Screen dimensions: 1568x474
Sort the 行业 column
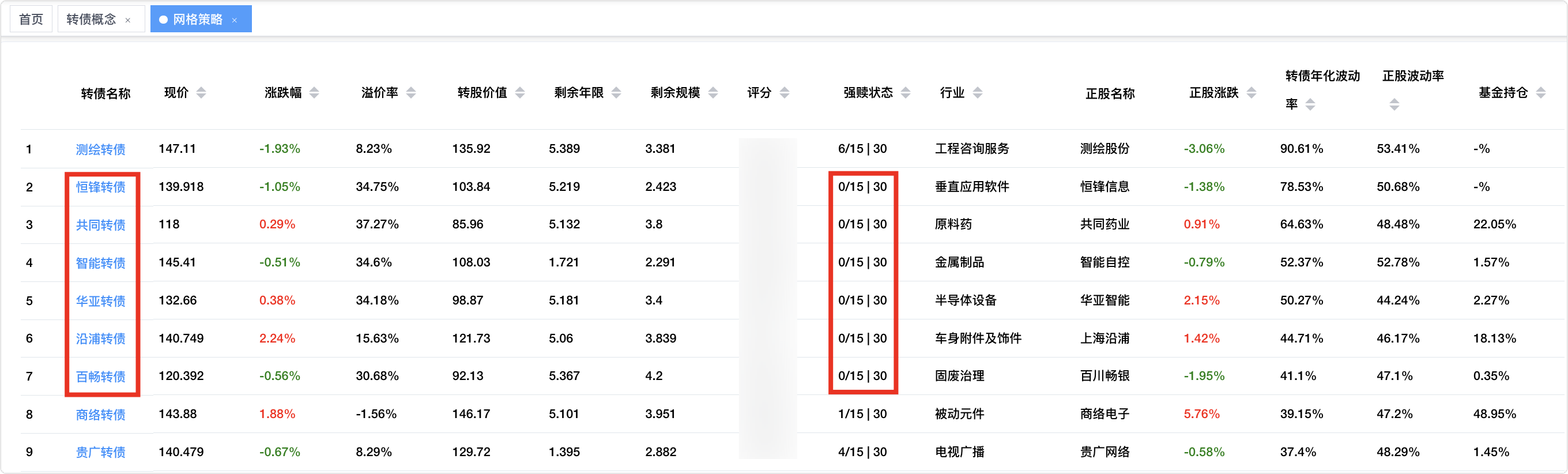click(978, 93)
